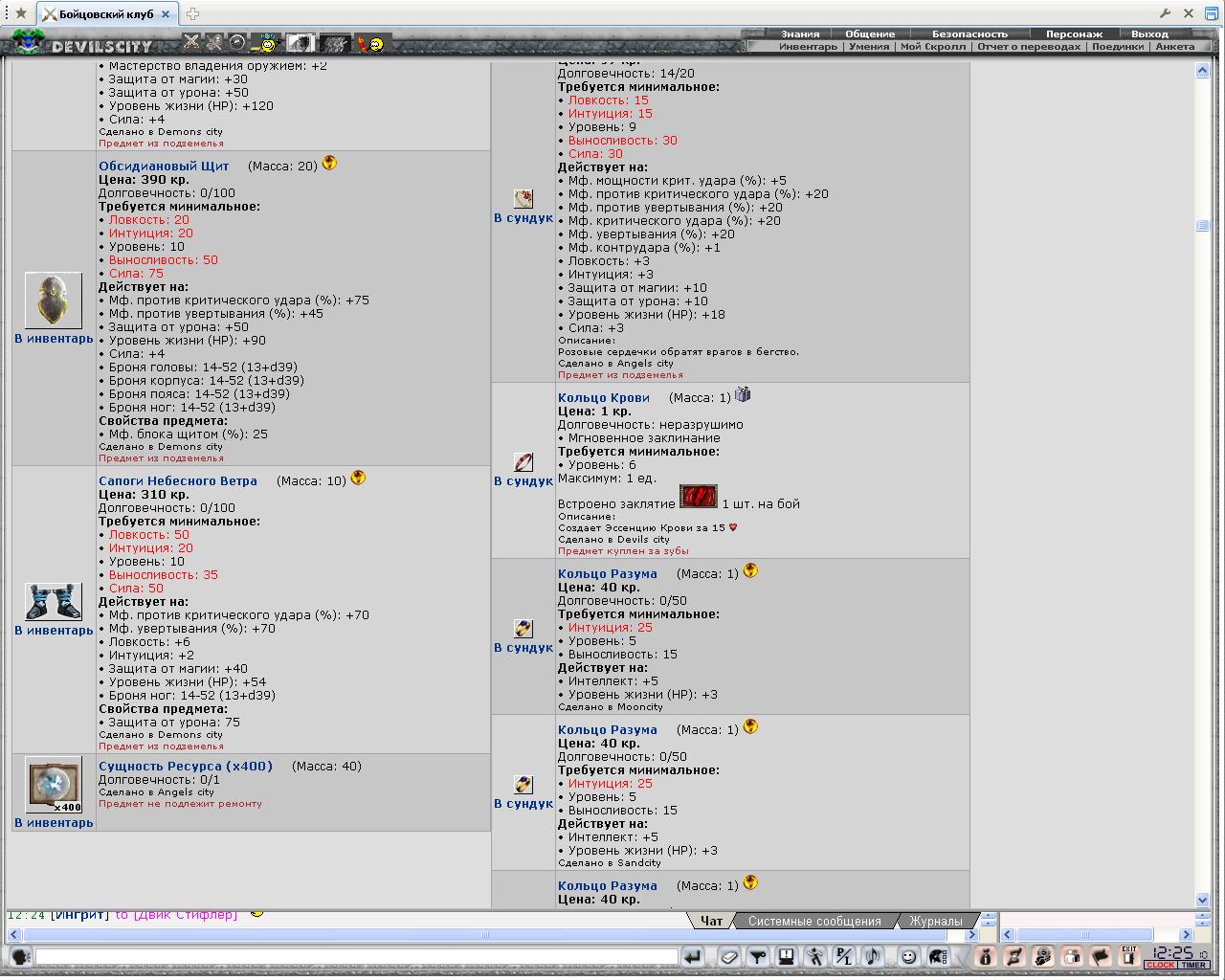
Task: Move Обсидиановый Щит to inventory link
Action: click(x=54, y=339)
